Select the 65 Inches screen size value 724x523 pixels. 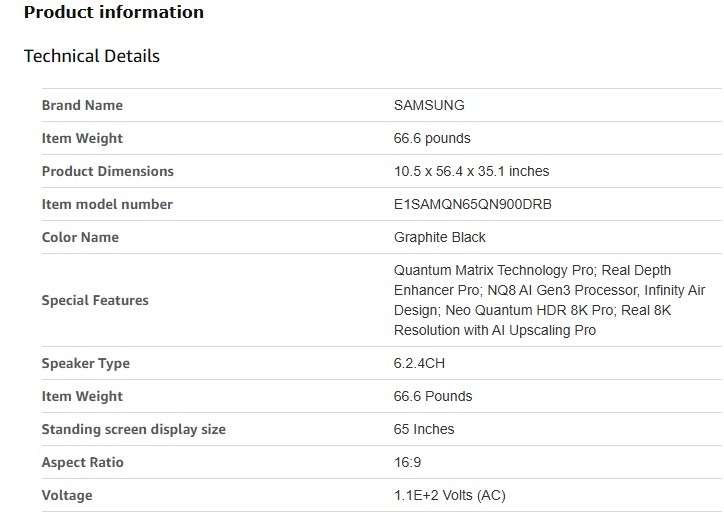click(x=424, y=429)
